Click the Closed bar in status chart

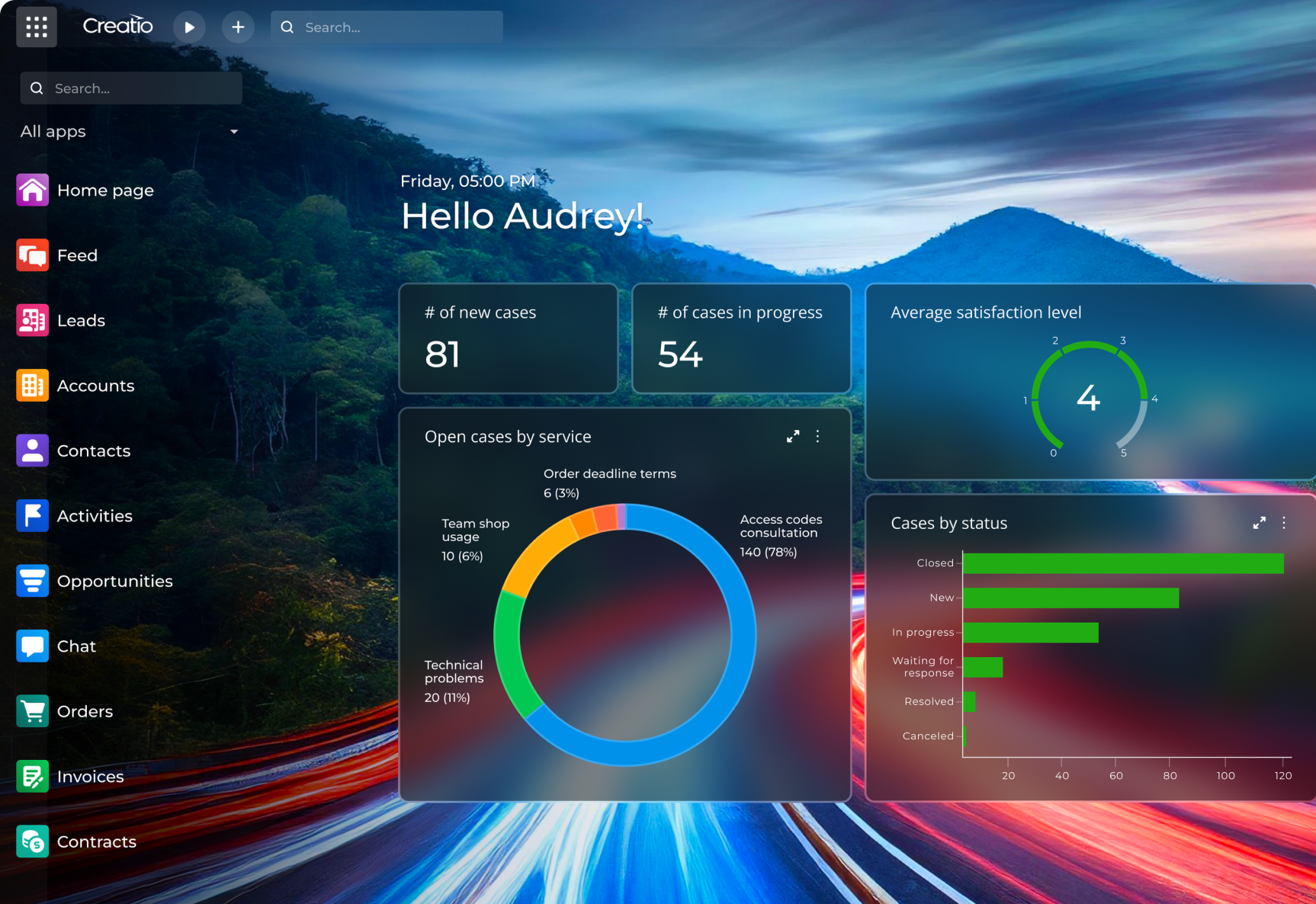tap(1122, 563)
